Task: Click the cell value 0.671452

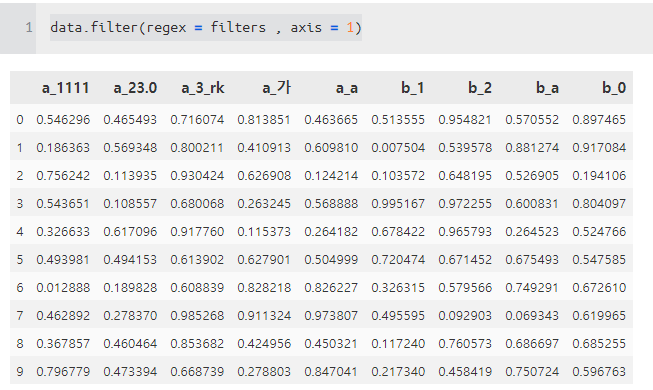Action: coord(465,260)
